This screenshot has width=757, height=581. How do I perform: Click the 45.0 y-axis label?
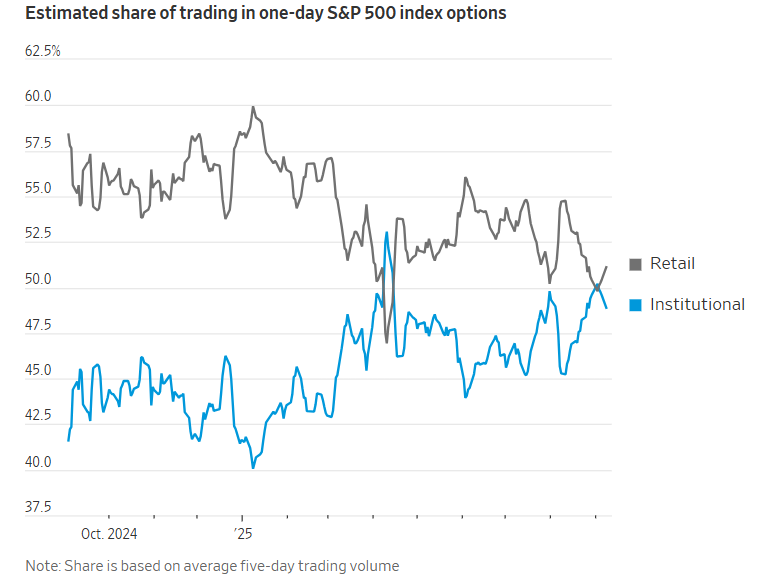(x=38, y=370)
